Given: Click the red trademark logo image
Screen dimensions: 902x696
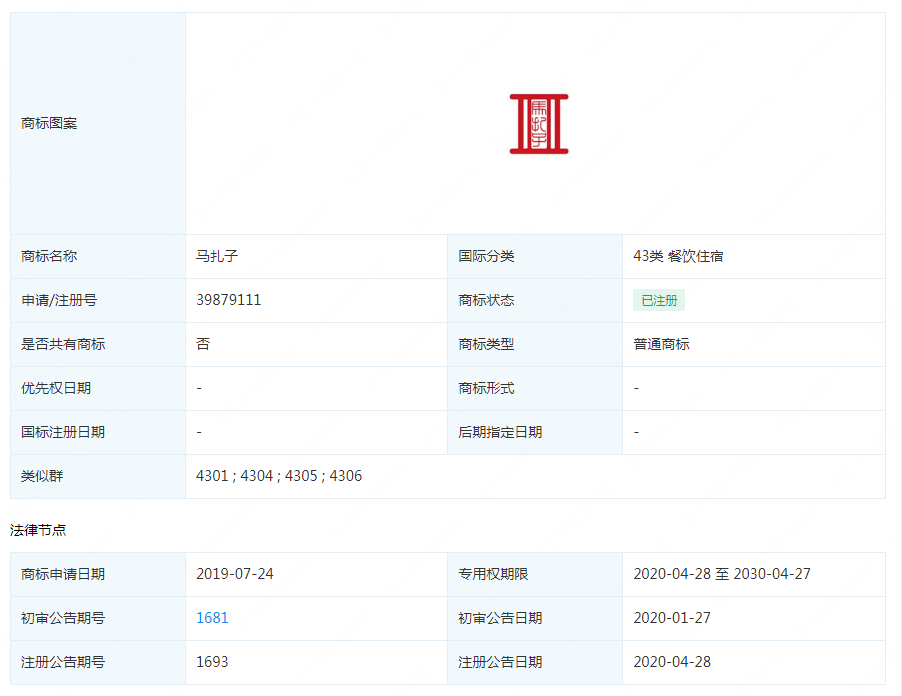Looking at the screenshot, I should coord(538,124).
